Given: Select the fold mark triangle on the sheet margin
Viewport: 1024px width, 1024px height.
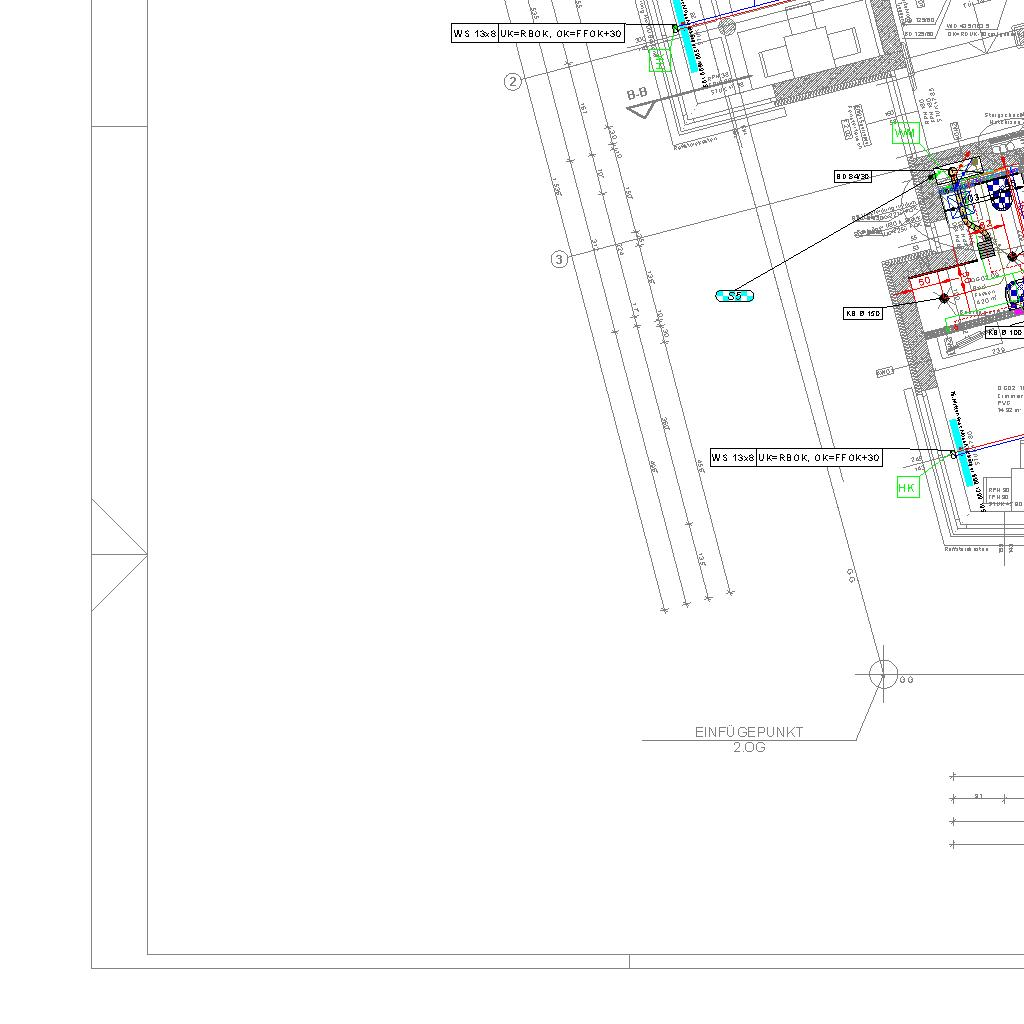Looking at the screenshot, I should (118, 554).
